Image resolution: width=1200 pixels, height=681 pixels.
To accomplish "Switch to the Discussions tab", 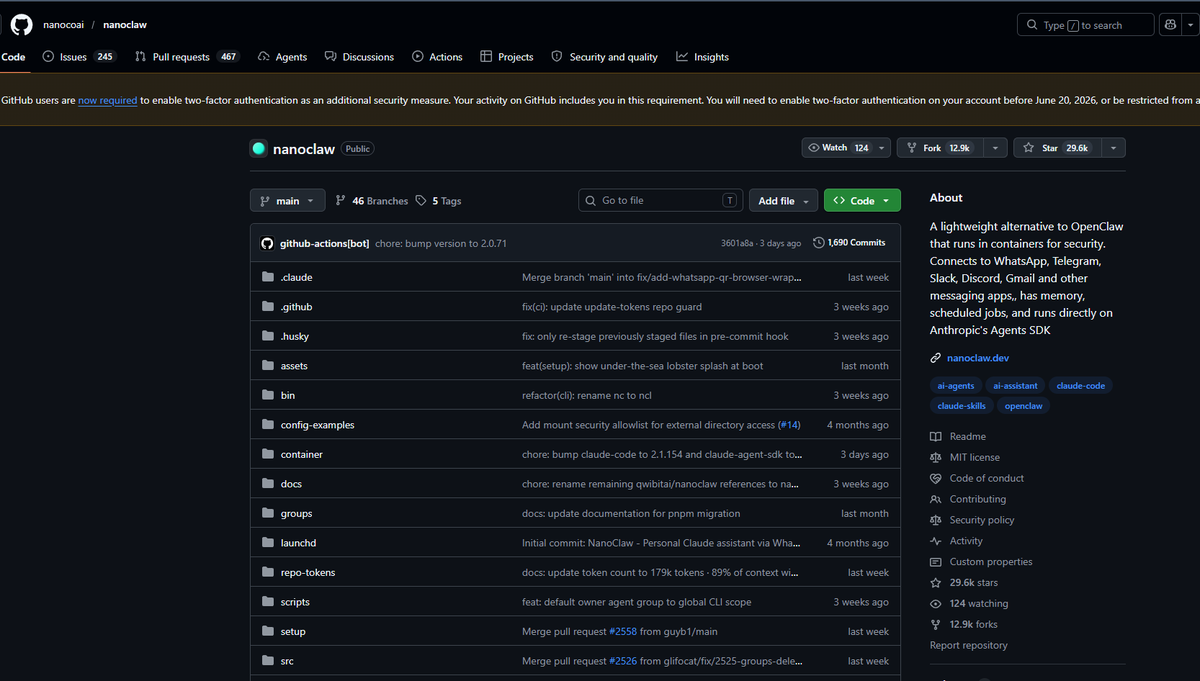I will (359, 57).
